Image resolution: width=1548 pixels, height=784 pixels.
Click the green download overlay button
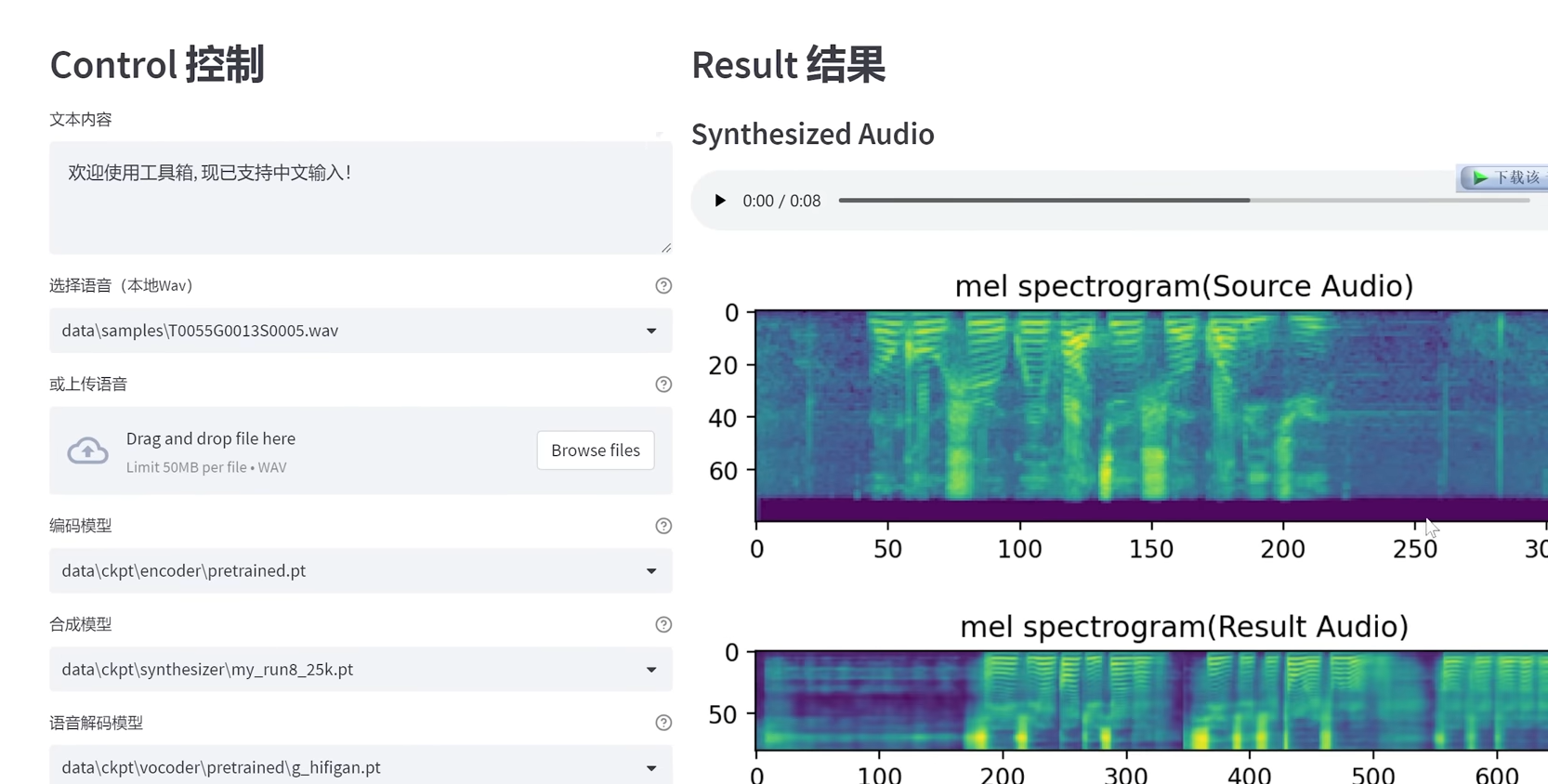click(x=1504, y=177)
